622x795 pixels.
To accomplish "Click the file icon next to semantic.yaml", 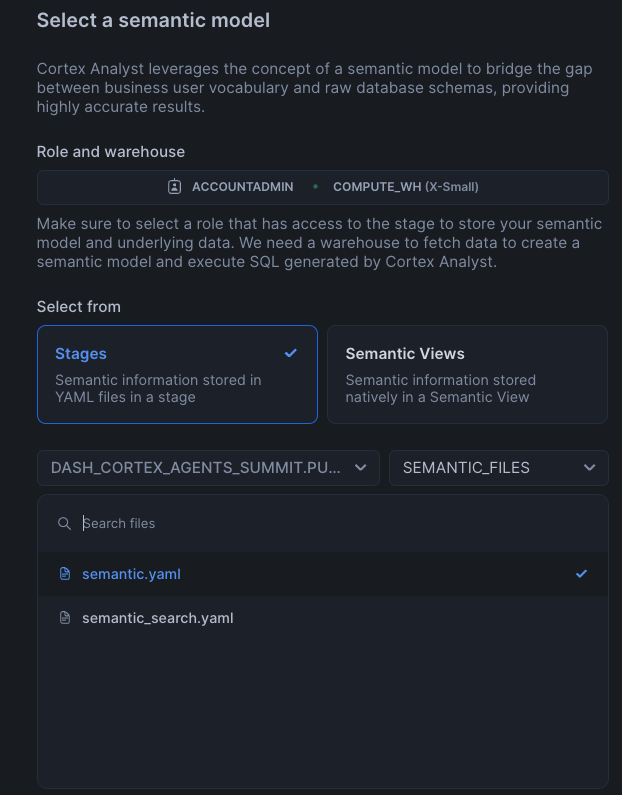I will pyautogui.click(x=65, y=573).
